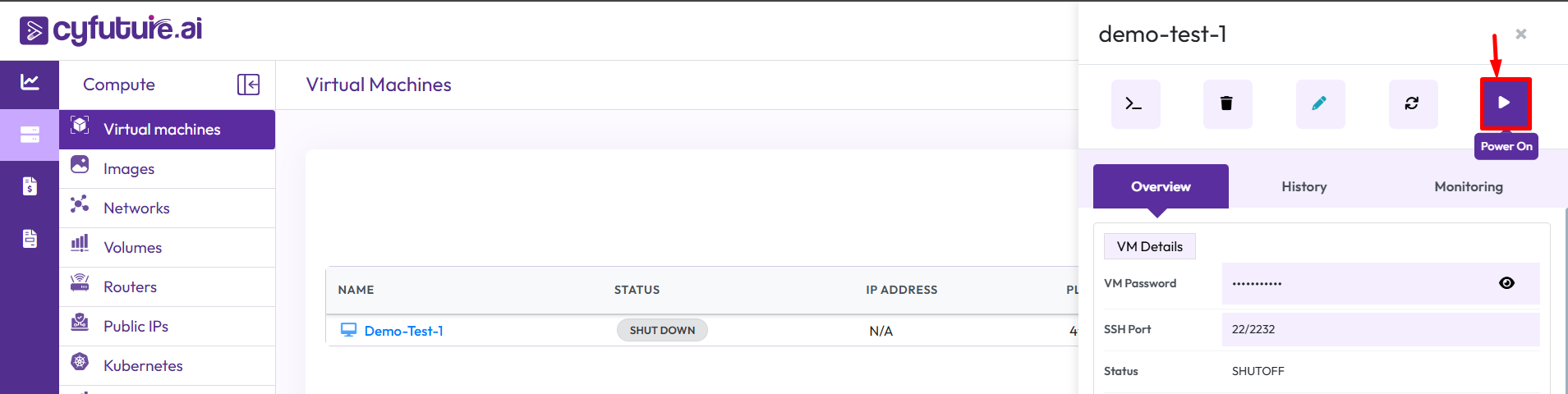
Task: Select the Overview tab
Action: 1160,187
